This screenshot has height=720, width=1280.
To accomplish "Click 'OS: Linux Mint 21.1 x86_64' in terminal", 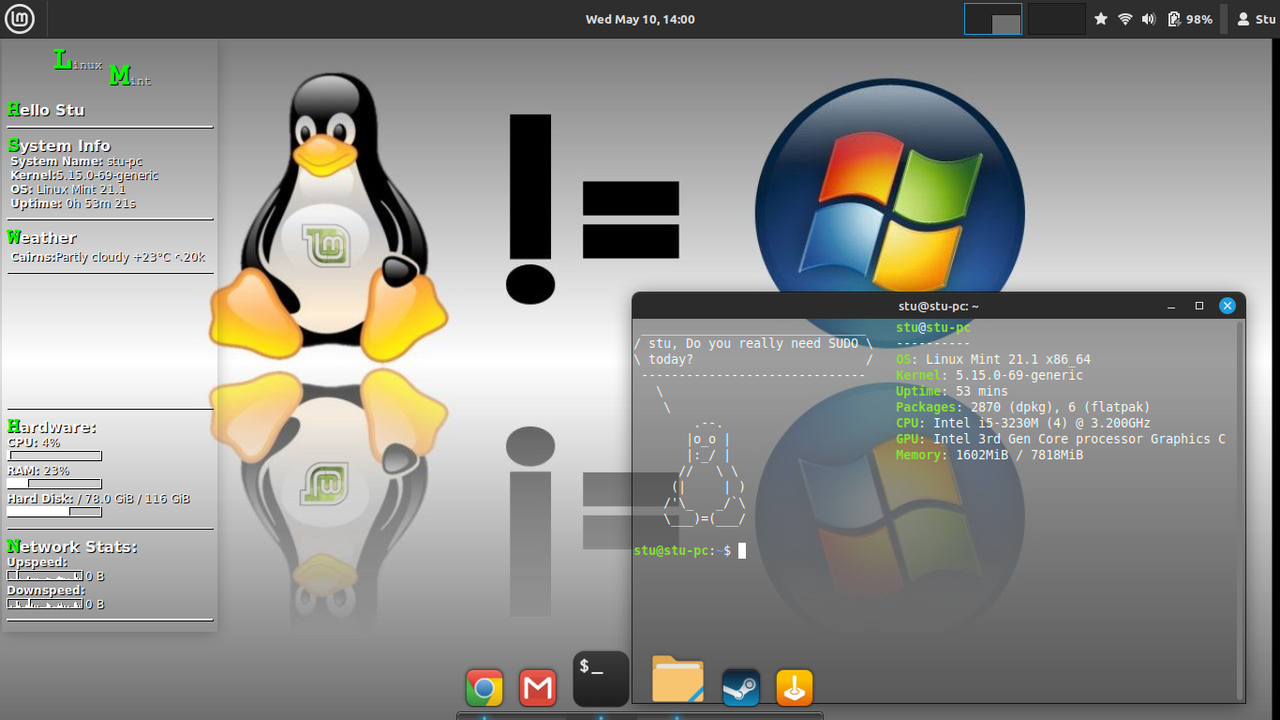I will [x=993, y=359].
